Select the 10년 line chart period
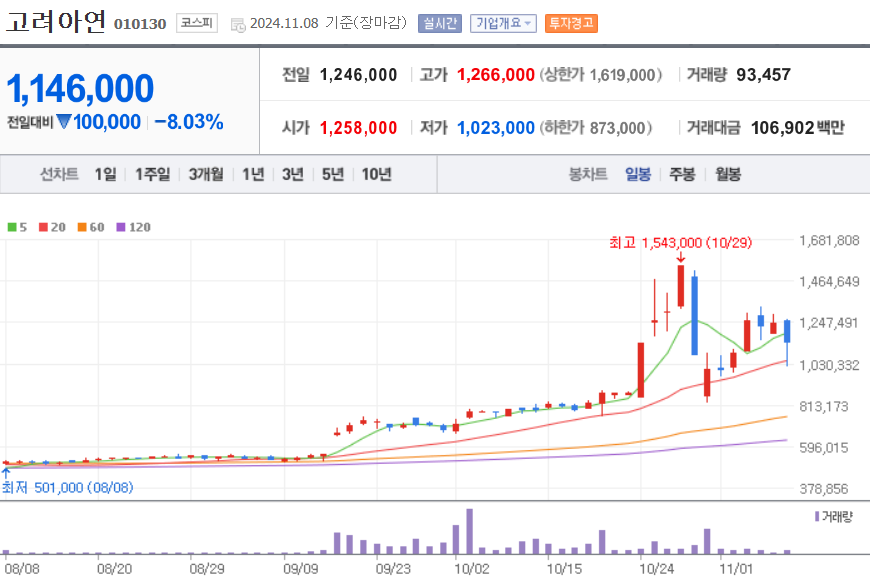This screenshot has width=870, height=586. 377,174
